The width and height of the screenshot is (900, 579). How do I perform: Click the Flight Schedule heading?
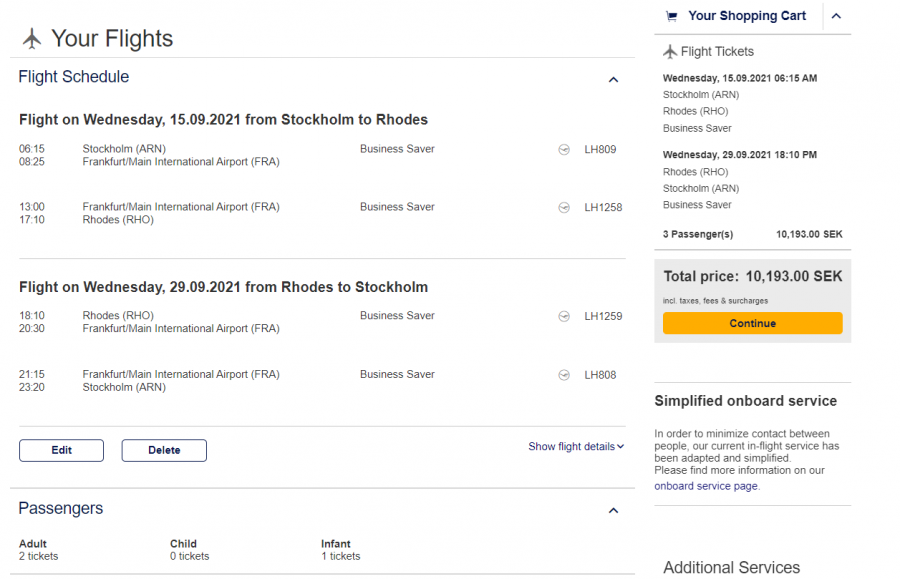tap(74, 77)
